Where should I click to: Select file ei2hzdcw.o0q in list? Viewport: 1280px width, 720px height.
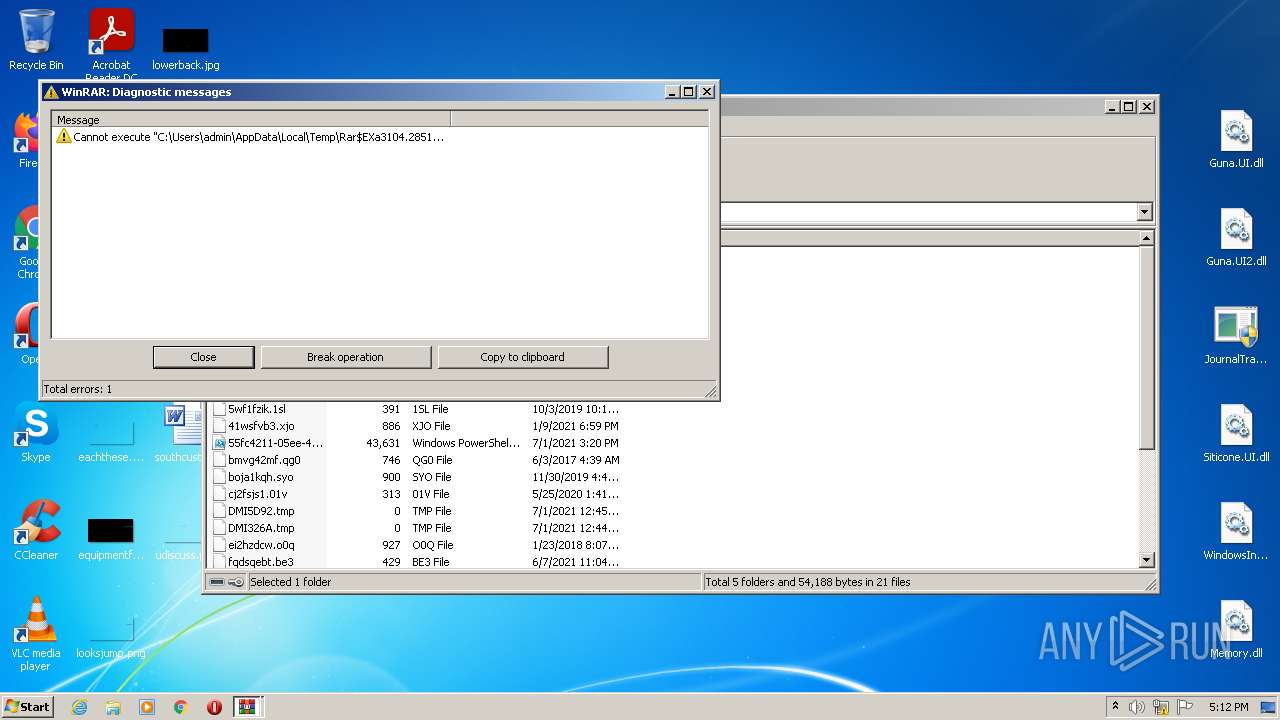click(261, 545)
